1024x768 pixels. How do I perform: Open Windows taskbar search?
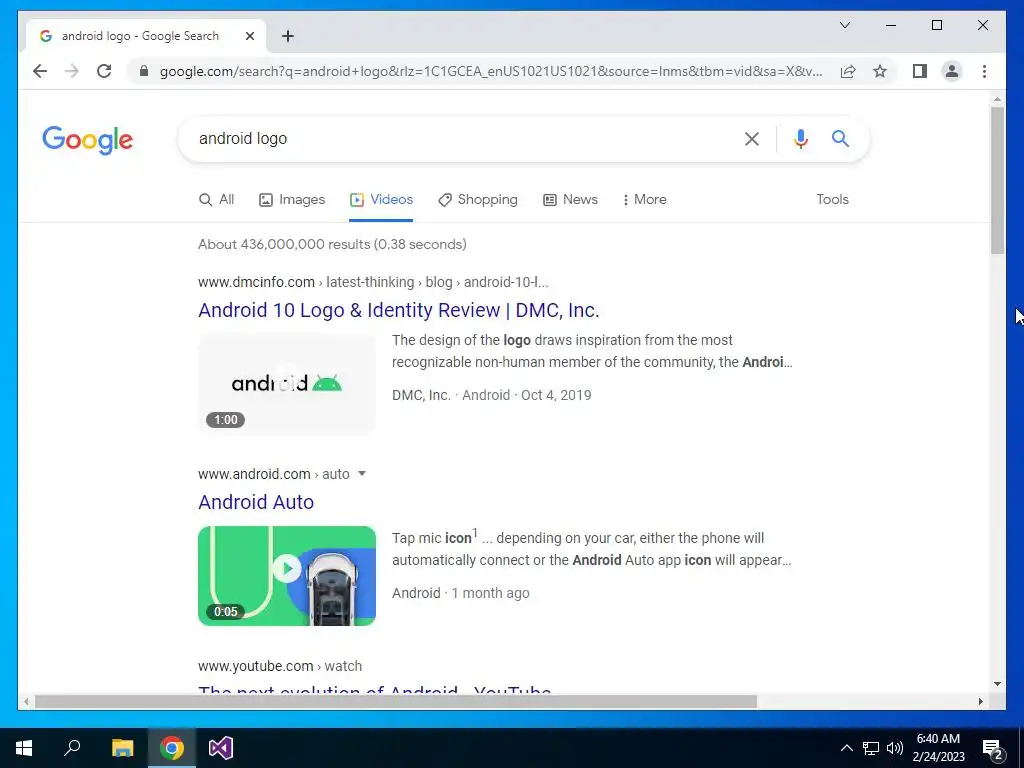(72, 748)
